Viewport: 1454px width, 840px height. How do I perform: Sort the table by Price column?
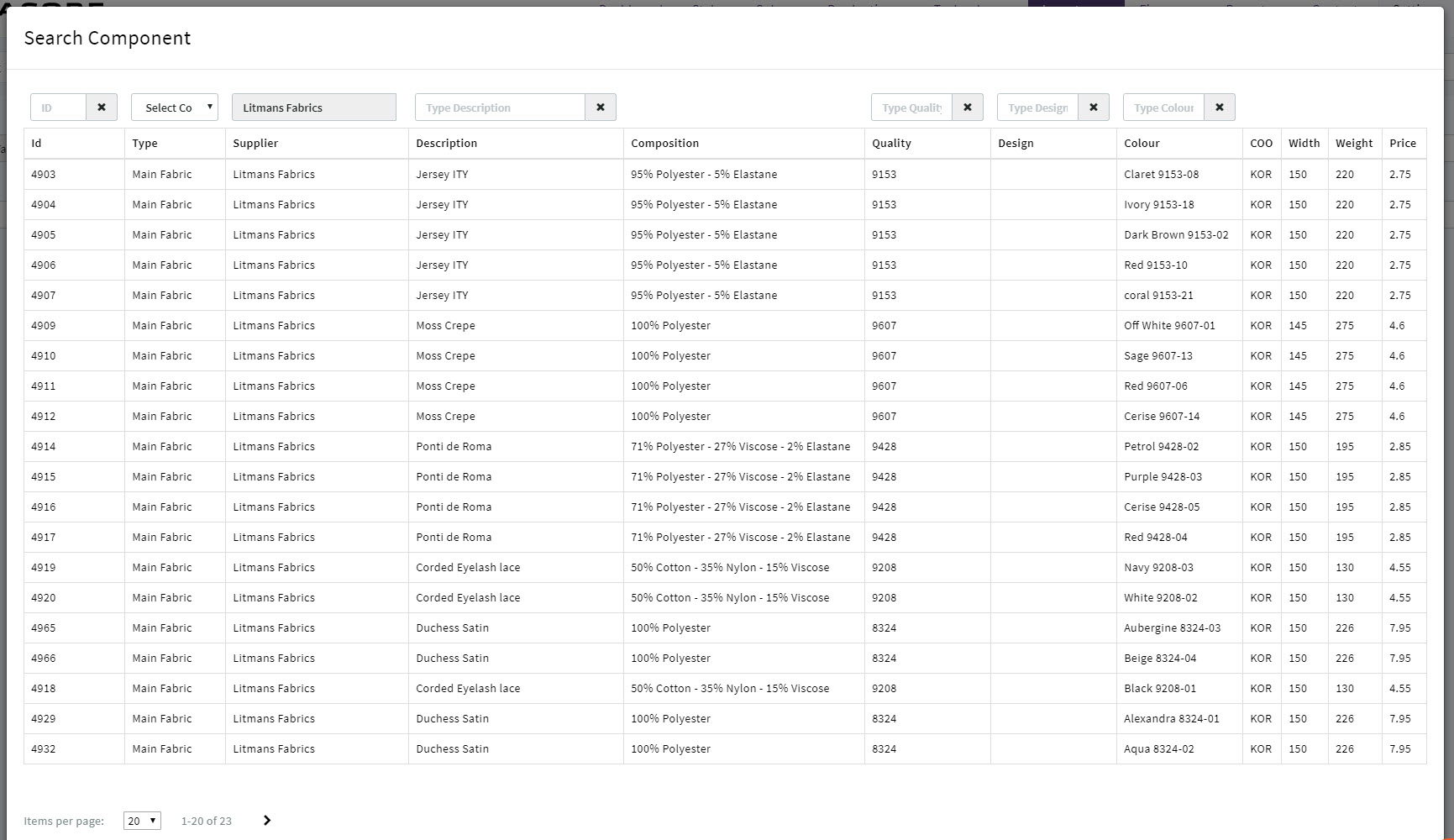tap(1402, 143)
